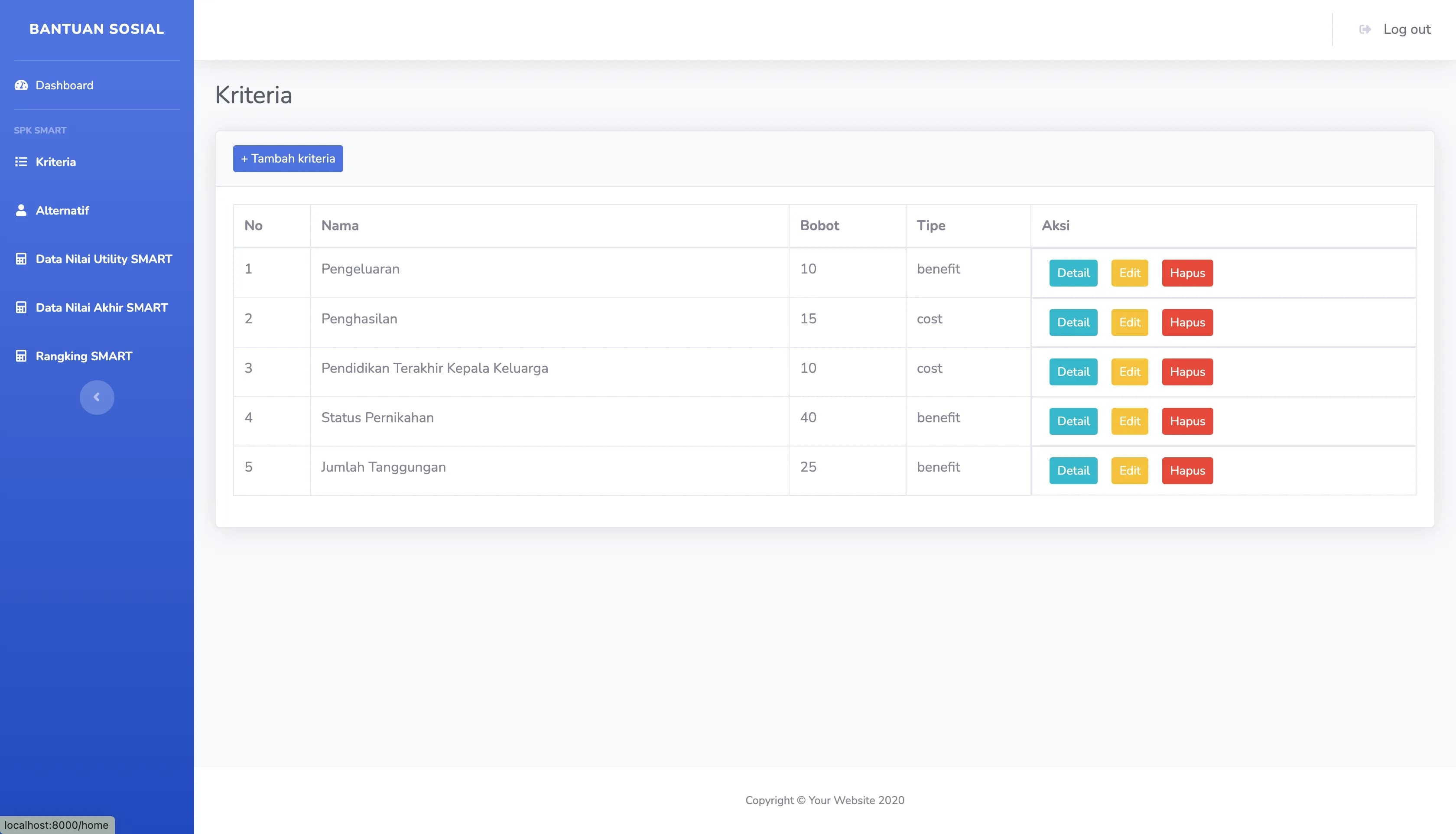
Task: Click the BANTUAN SOSIAL brand title
Action: pos(97,29)
